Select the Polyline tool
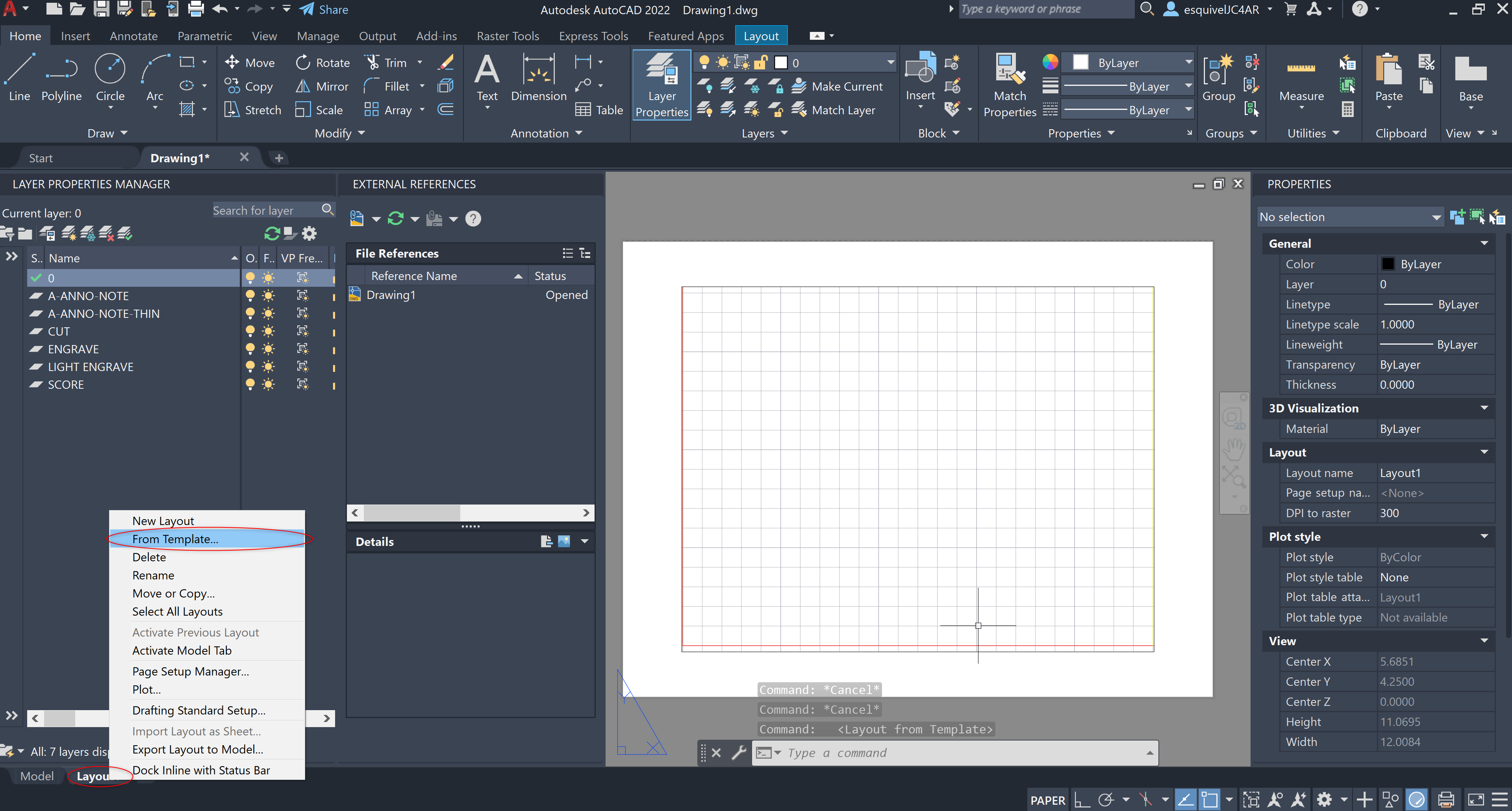 click(62, 78)
